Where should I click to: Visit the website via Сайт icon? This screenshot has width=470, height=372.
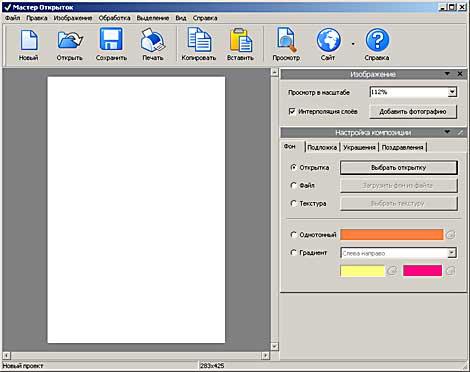pyautogui.click(x=328, y=45)
